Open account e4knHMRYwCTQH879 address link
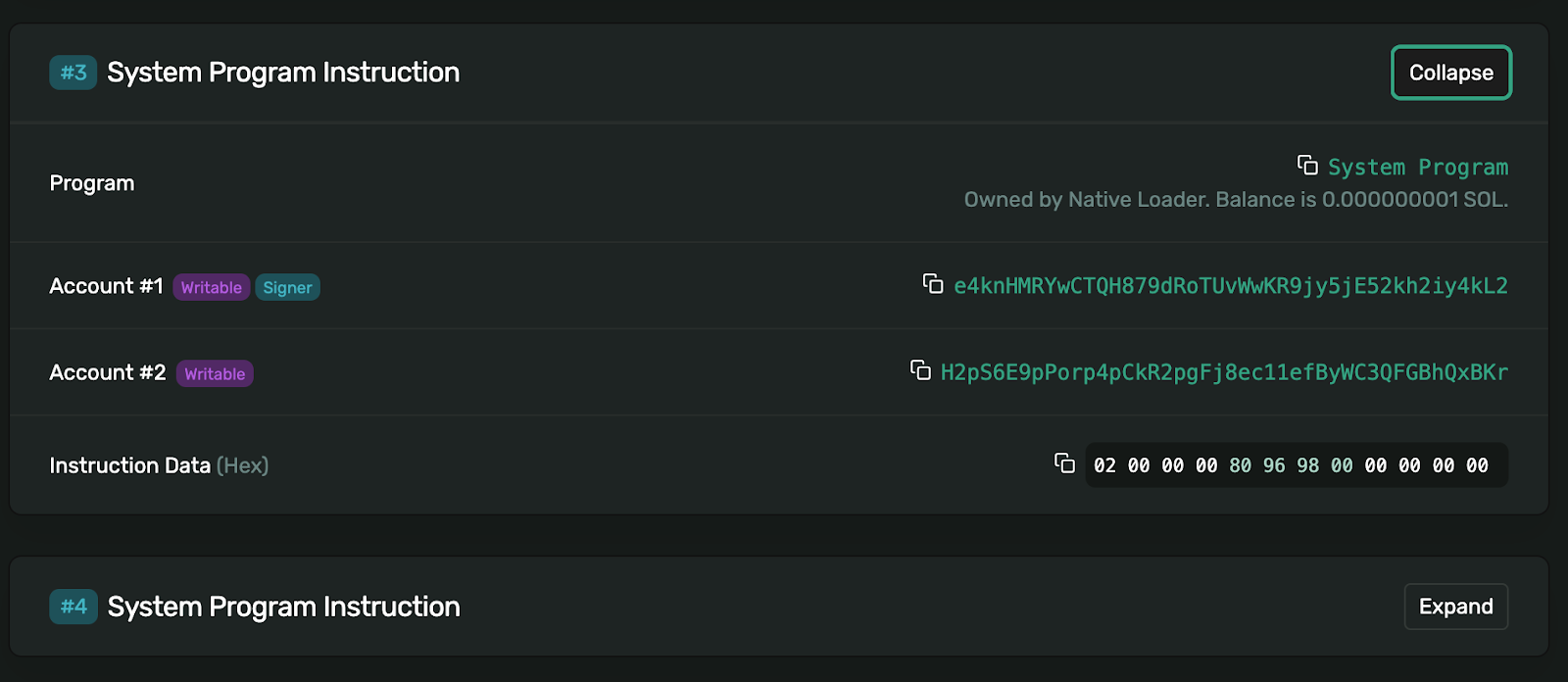This screenshot has width=1568, height=682. click(1230, 286)
